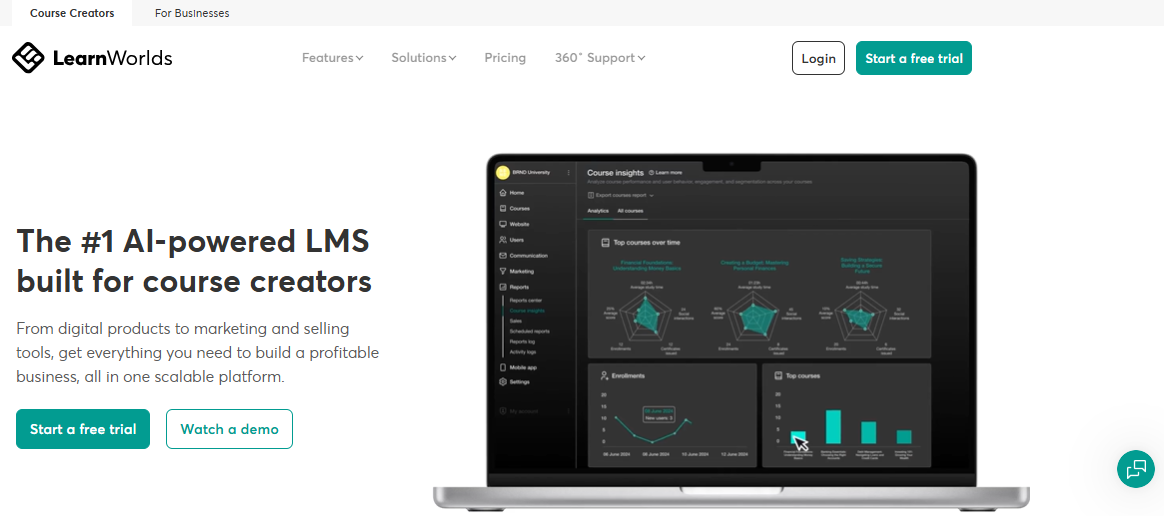Screen dimensions: 1164x516
Task: Open Export courses report dropdown in dashboard
Action: tap(621, 195)
